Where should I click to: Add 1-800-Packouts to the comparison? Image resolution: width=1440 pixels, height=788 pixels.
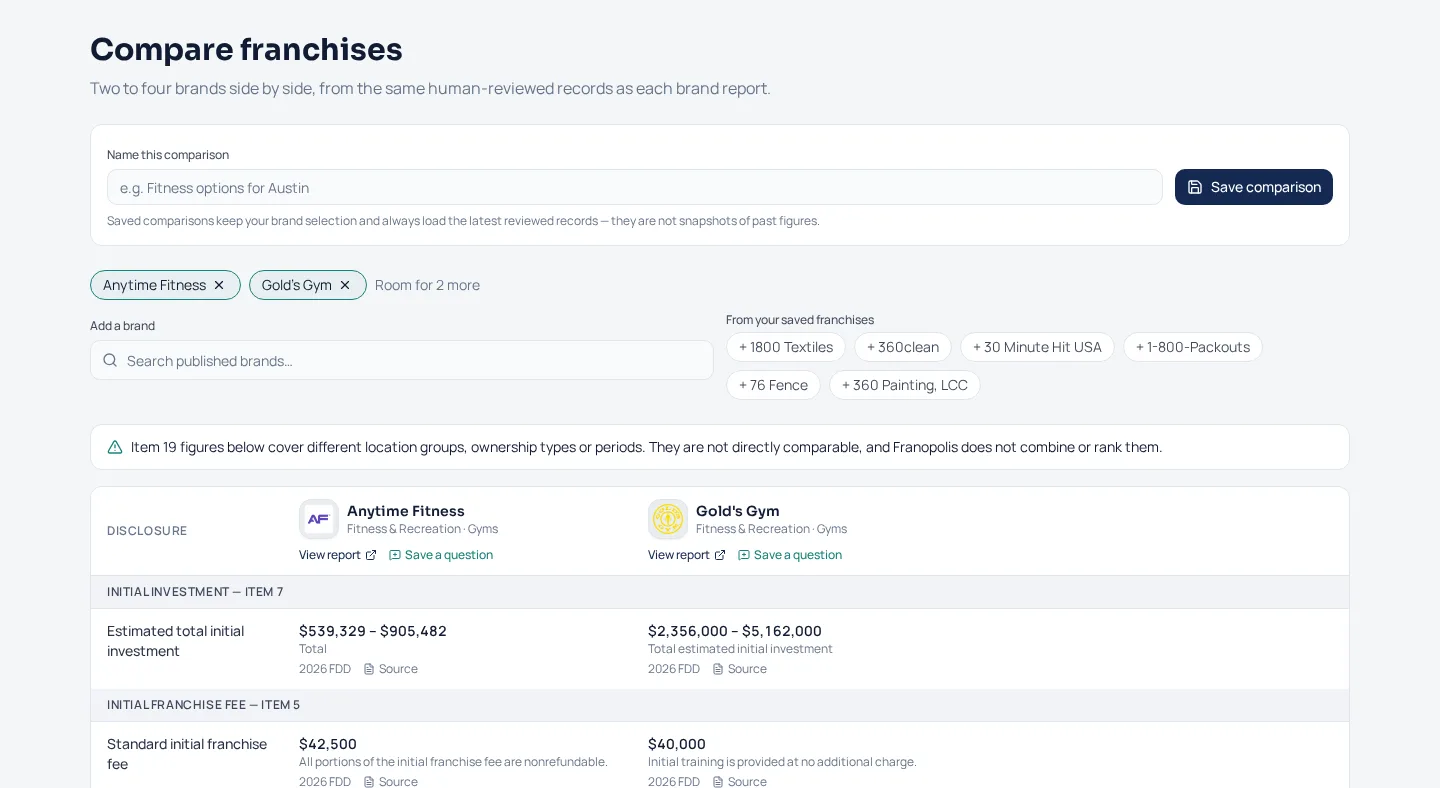(x=1193, y=347)
